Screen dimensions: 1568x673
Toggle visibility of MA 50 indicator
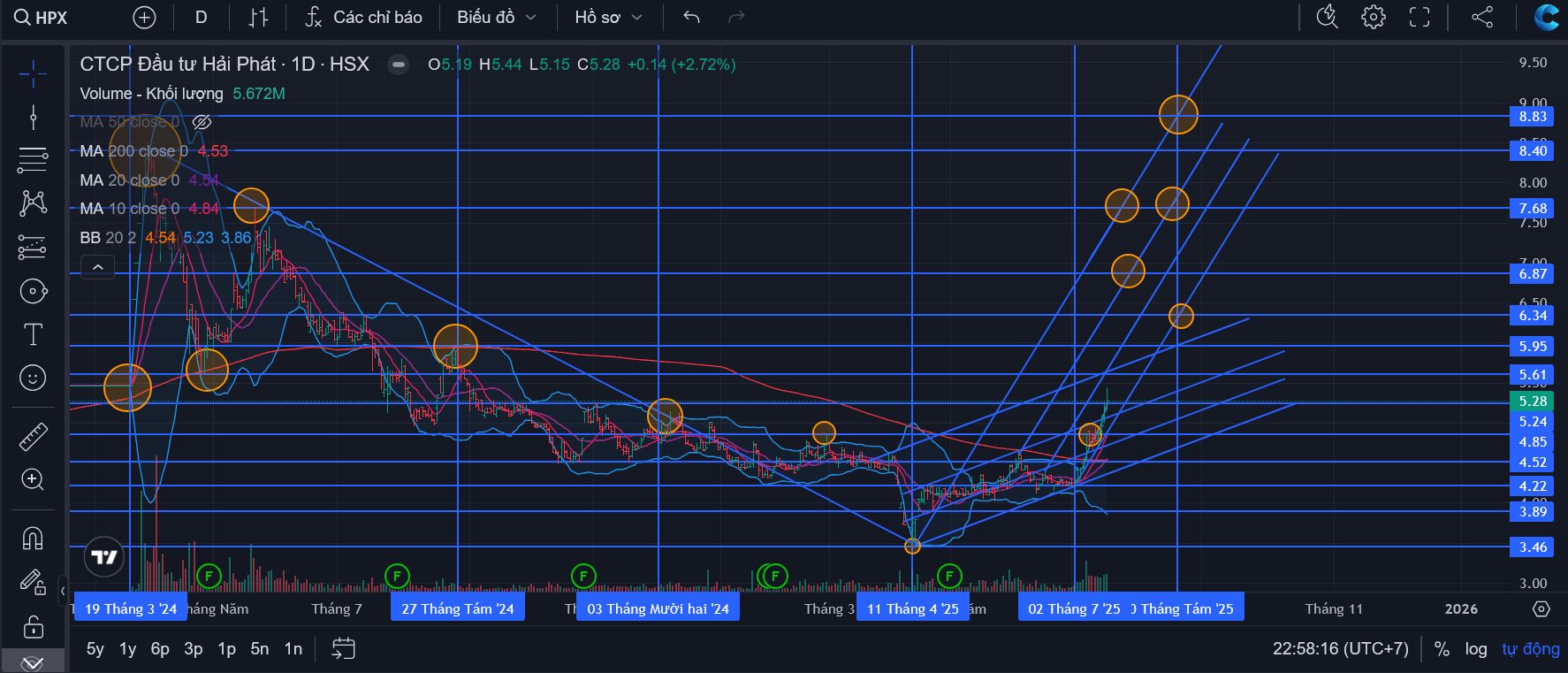[x=202, y=122]
